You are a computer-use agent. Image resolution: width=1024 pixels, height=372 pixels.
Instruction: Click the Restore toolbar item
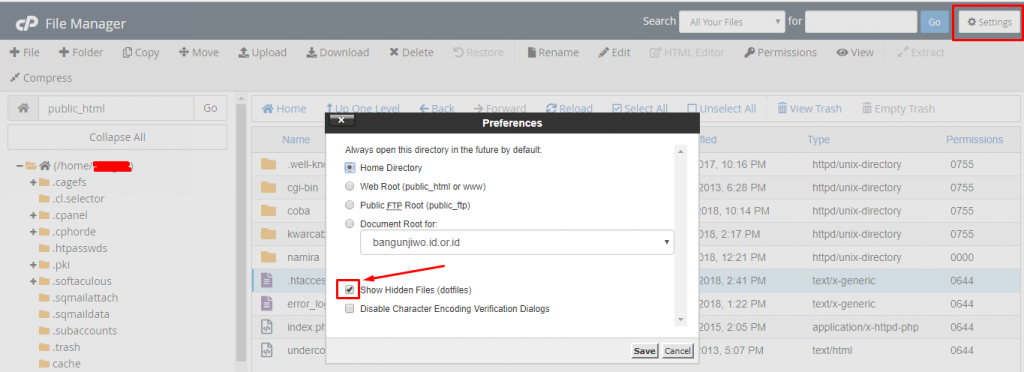click(x=478, y=52)
